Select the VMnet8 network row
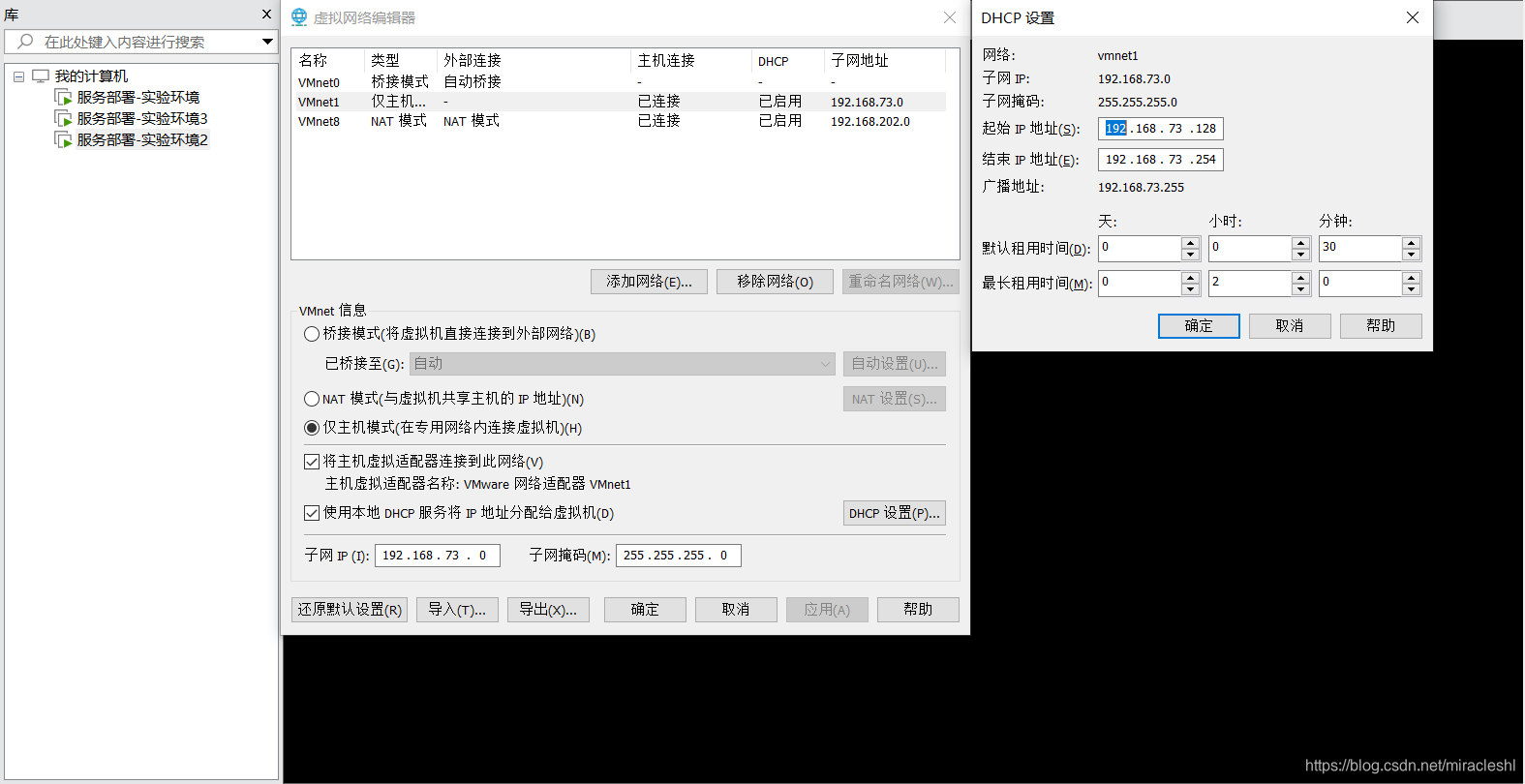 pos(620,121)
